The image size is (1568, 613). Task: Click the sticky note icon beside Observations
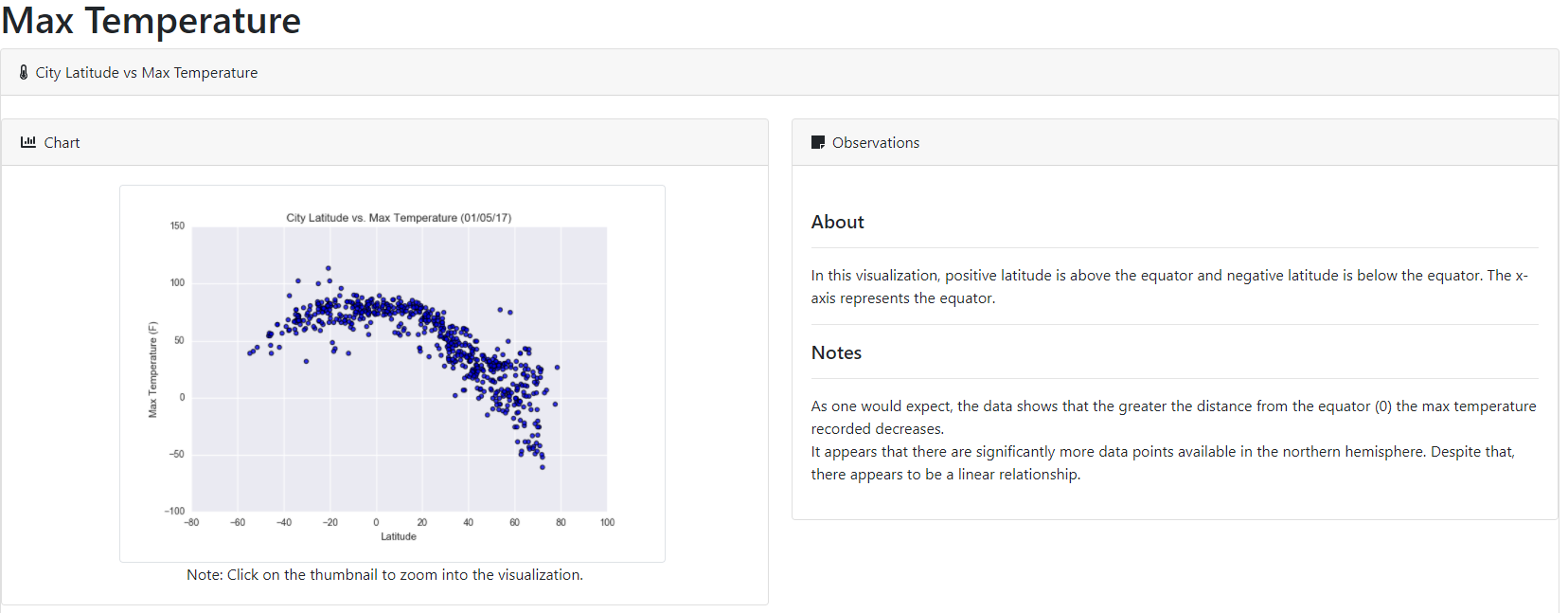pyautogui.click(x=818, y=142)
